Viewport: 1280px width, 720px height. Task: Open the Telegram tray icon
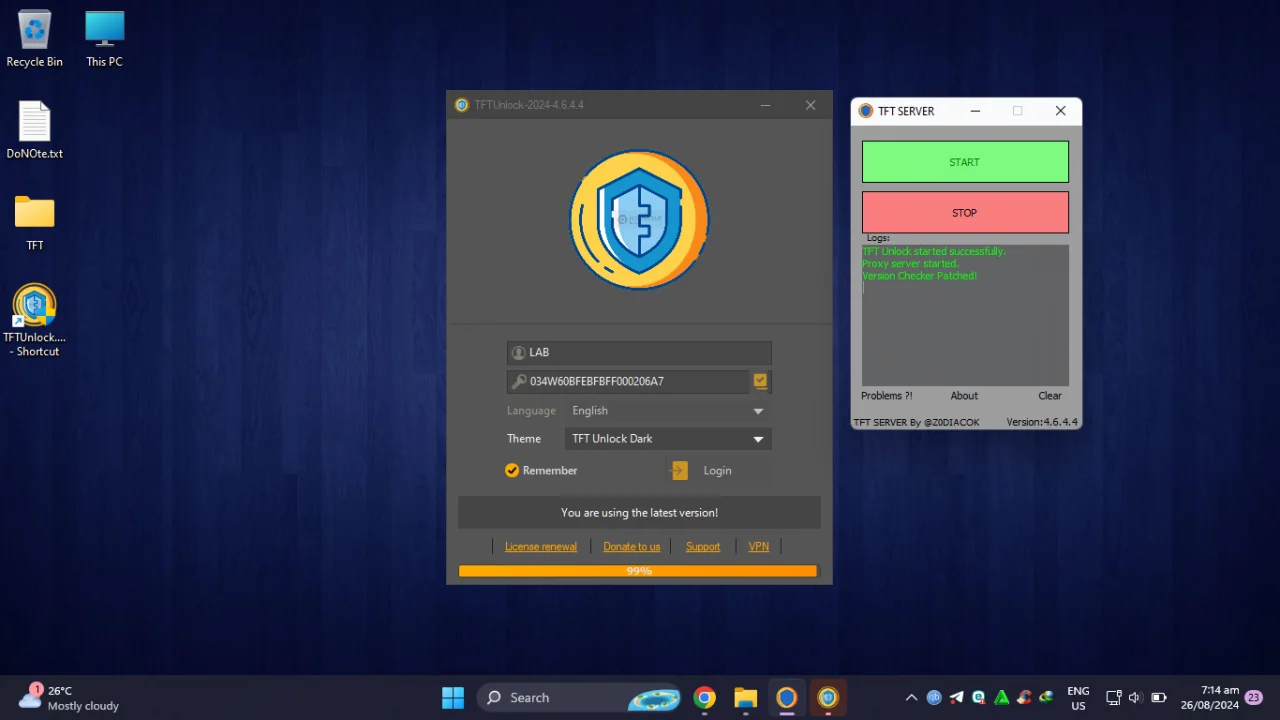tap(957, 698)
